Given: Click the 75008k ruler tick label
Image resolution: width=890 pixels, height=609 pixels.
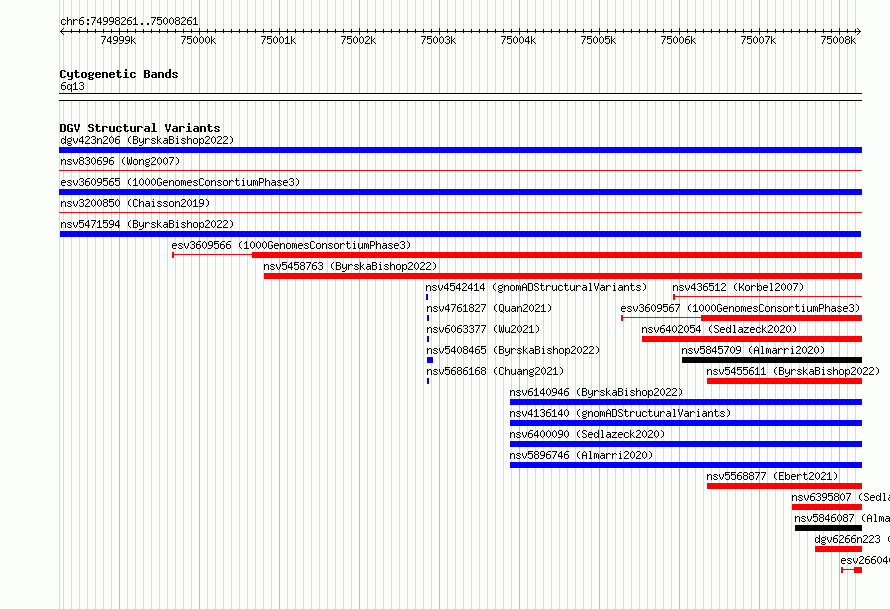Looking at the screenshot, I should (838, 40).
